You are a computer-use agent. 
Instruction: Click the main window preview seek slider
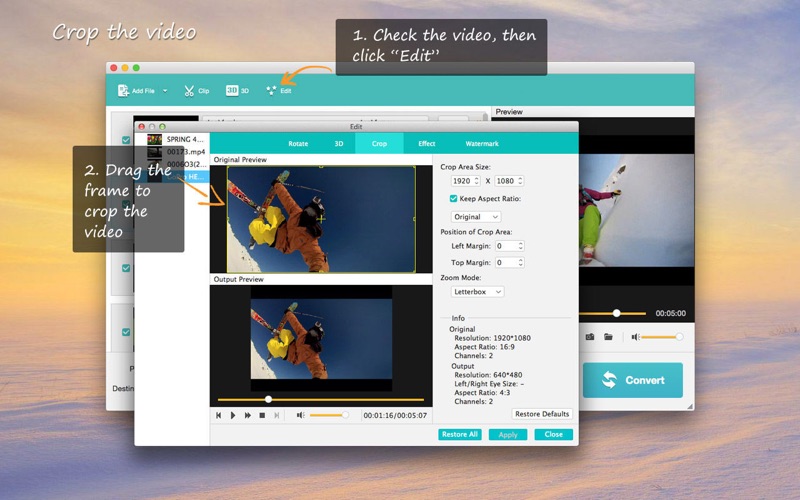612,313
